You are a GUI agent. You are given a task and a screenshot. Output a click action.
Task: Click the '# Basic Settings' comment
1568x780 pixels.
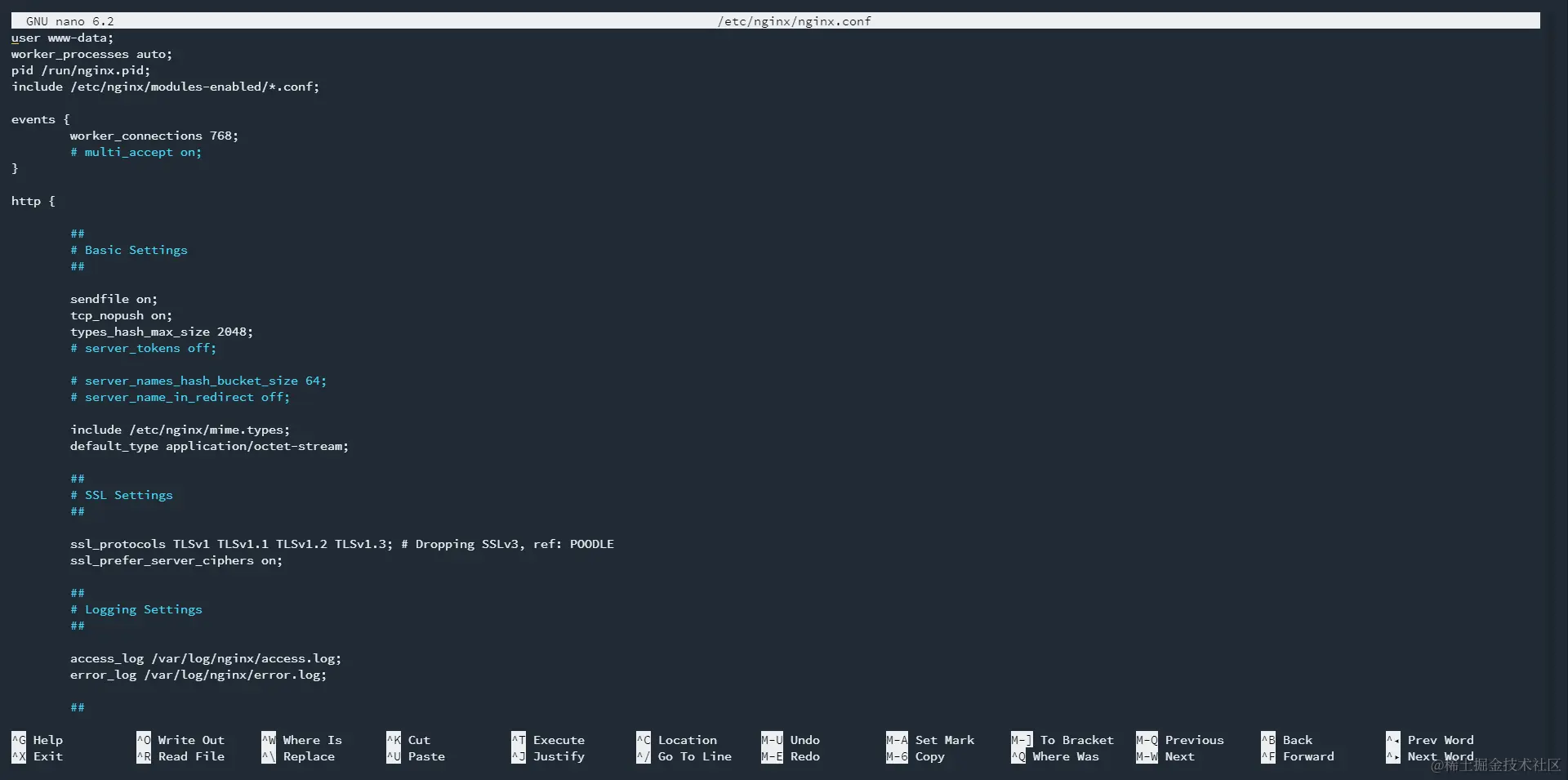pyautogui.click(x=129, y=250)
